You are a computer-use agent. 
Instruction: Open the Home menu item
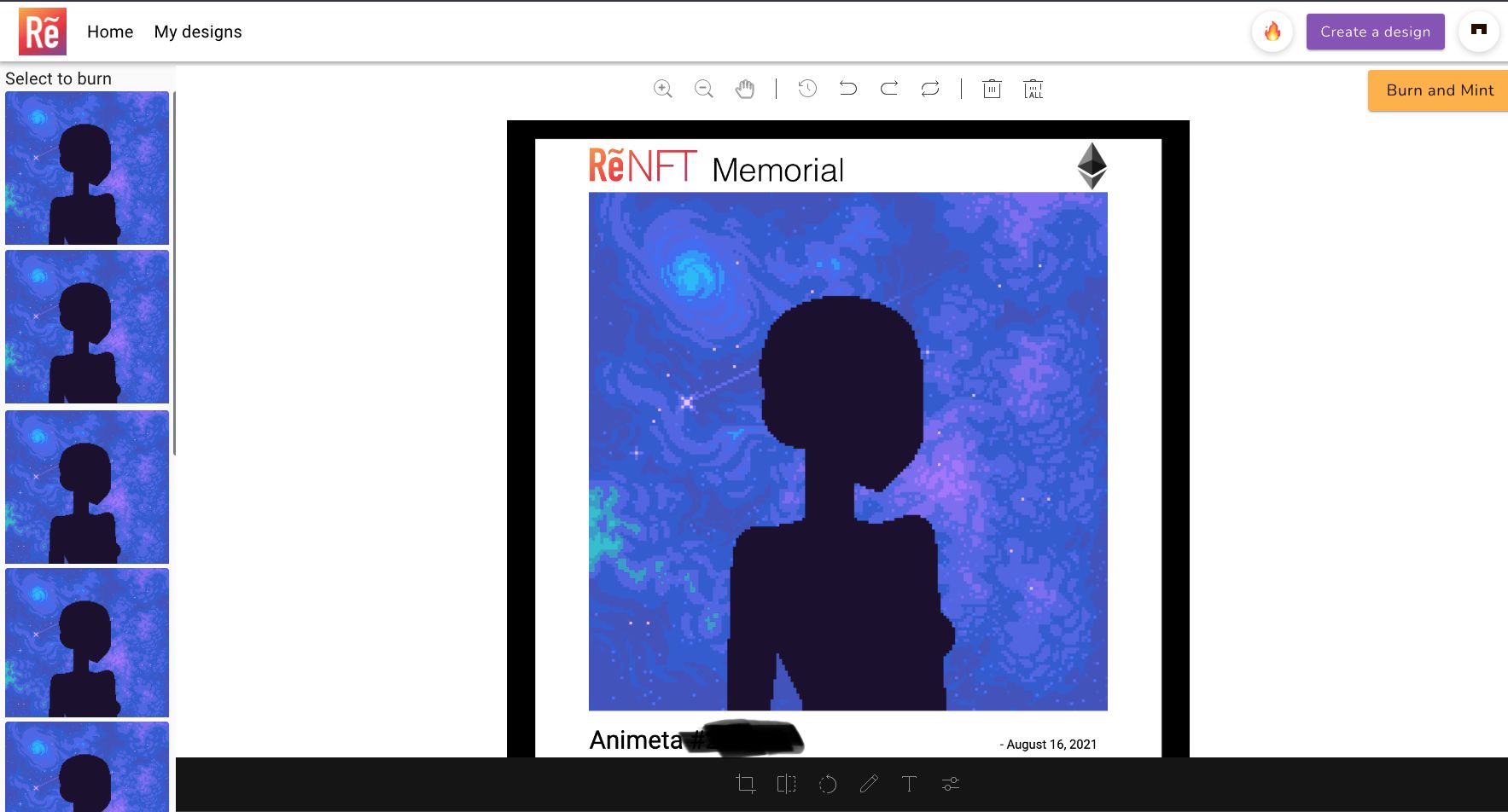click(110, 32)
